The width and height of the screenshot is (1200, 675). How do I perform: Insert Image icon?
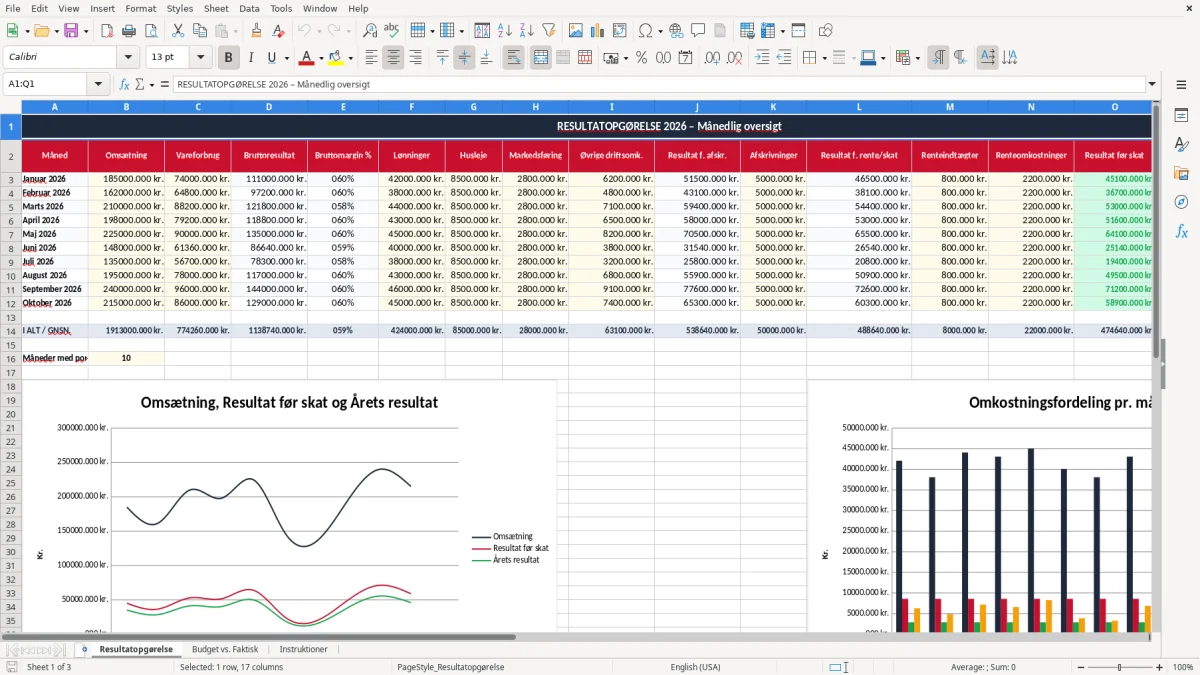[576, 31]
